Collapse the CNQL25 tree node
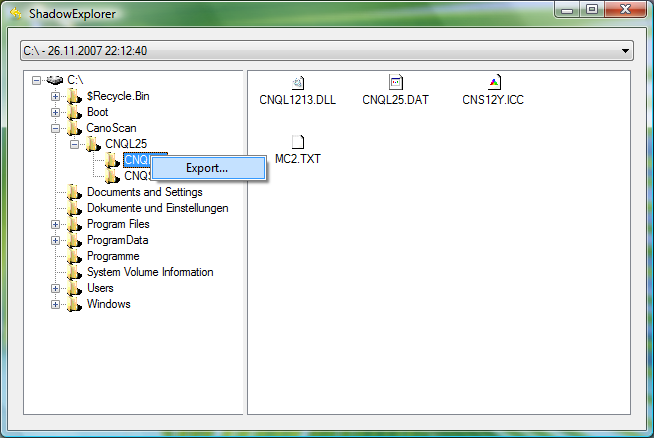The width and height of the screenshot is (654, 438). click(74, 144)
